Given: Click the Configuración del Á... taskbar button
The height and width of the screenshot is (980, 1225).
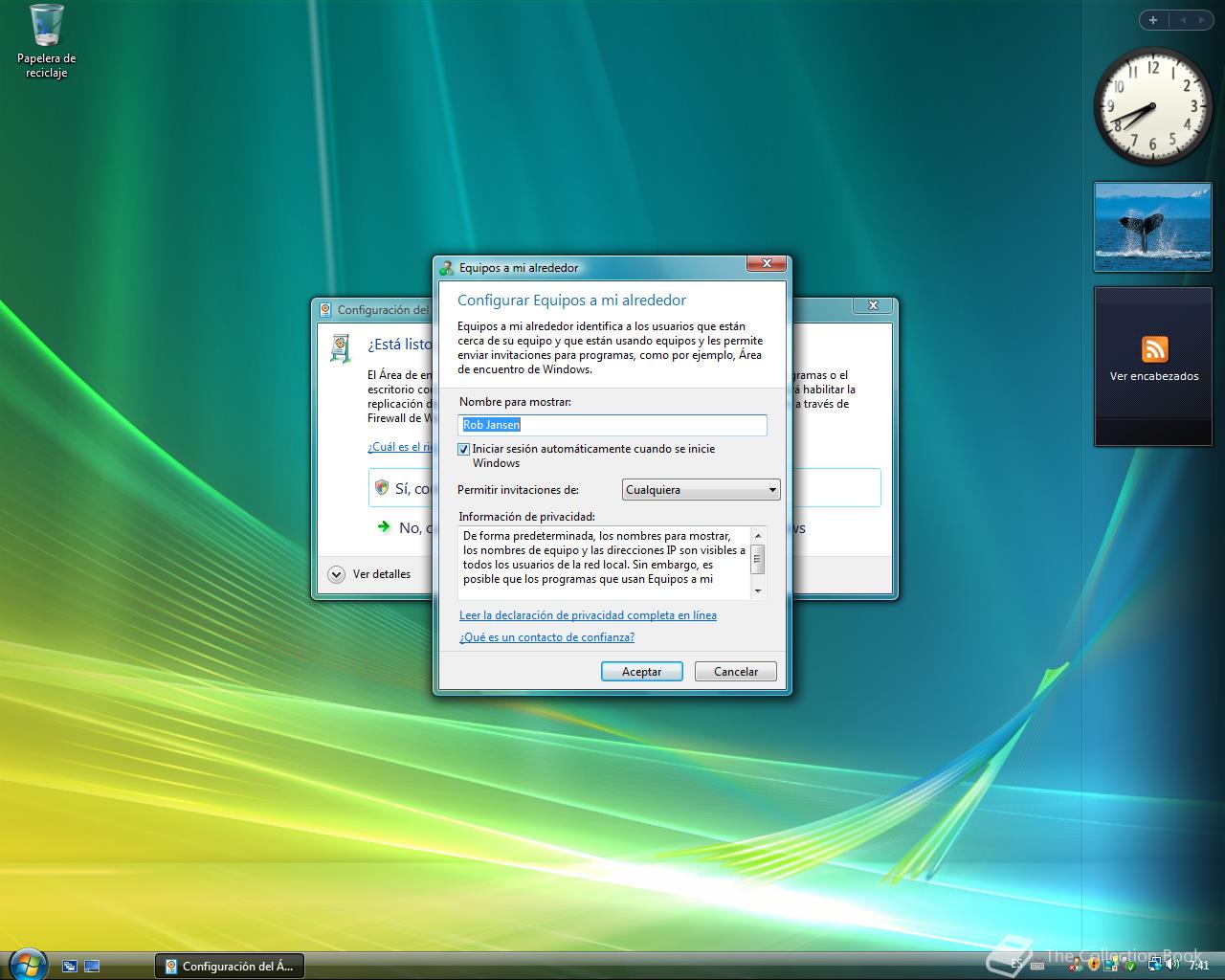Looking at the screenshot, I should [x=230, y=966].
